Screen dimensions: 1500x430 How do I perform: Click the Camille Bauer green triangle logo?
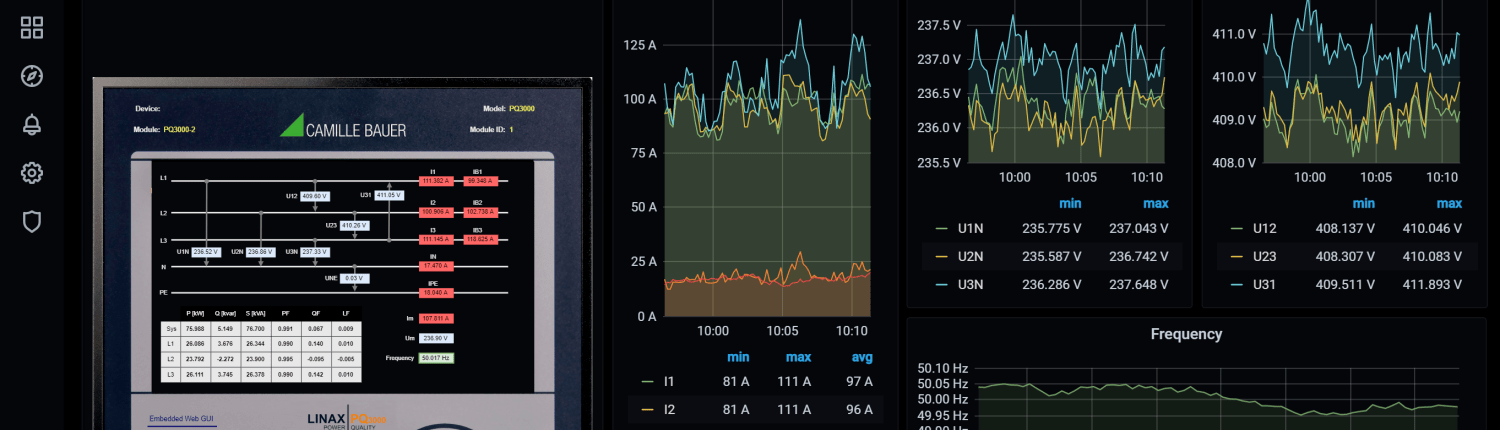(x=292, y=125)
